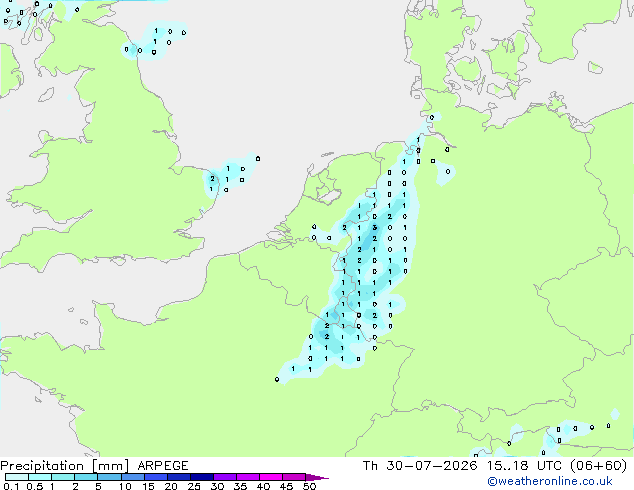Click the "(06+60)" forecast run text
The image size is (634, 490).
(x=598, y=466)
